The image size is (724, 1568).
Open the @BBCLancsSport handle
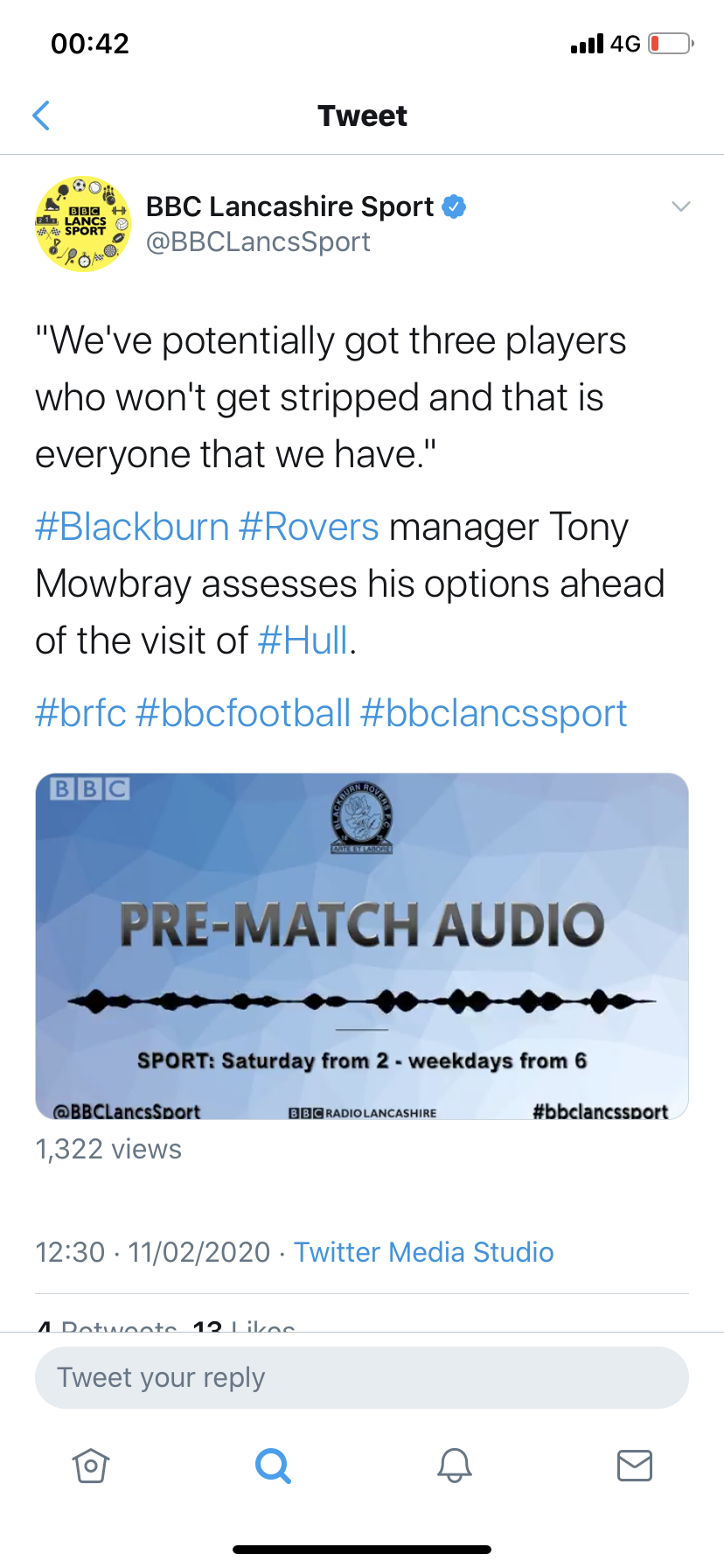(x=258, y=242)
